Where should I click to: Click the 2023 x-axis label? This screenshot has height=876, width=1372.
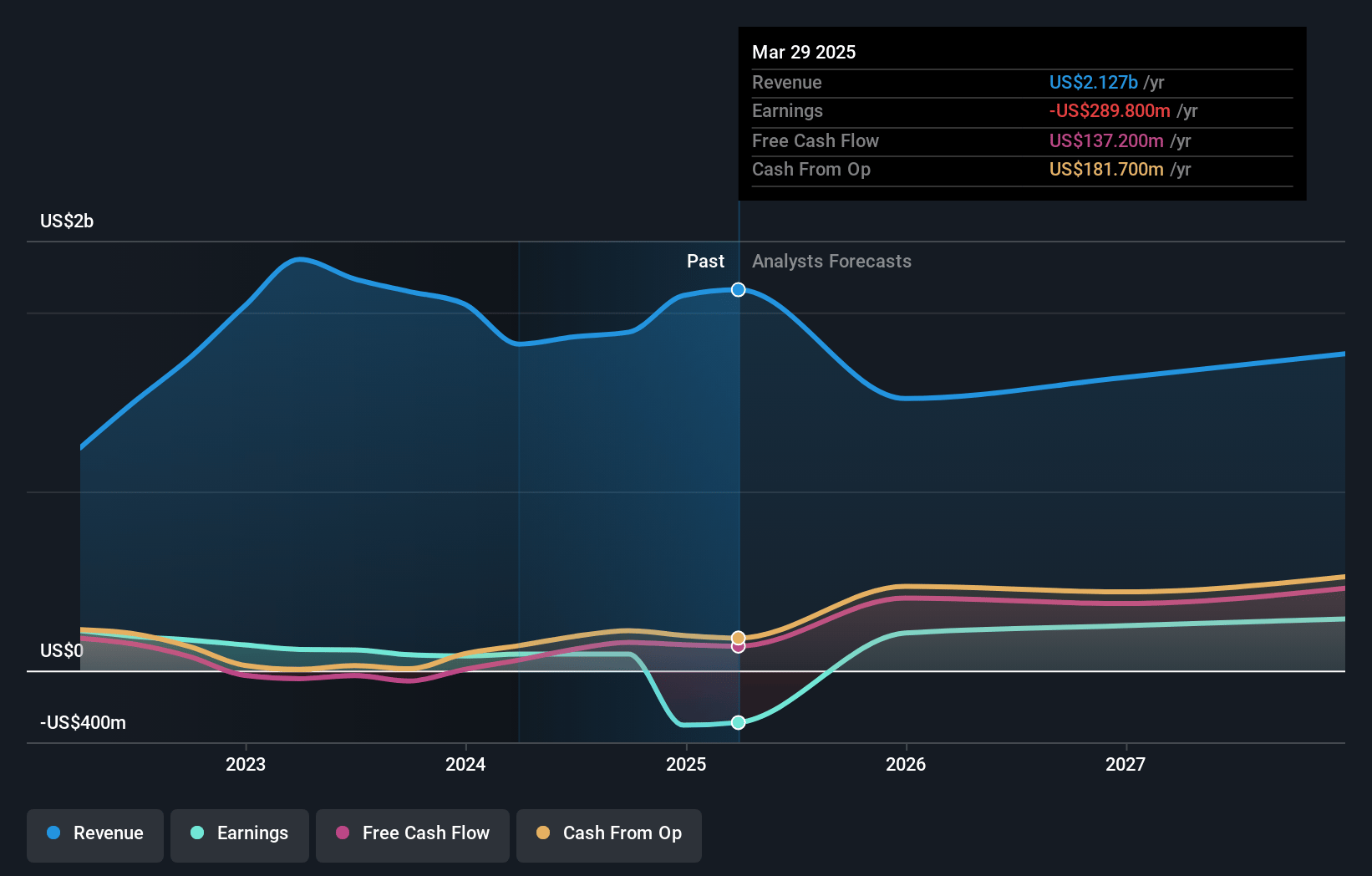coord(246,764)
